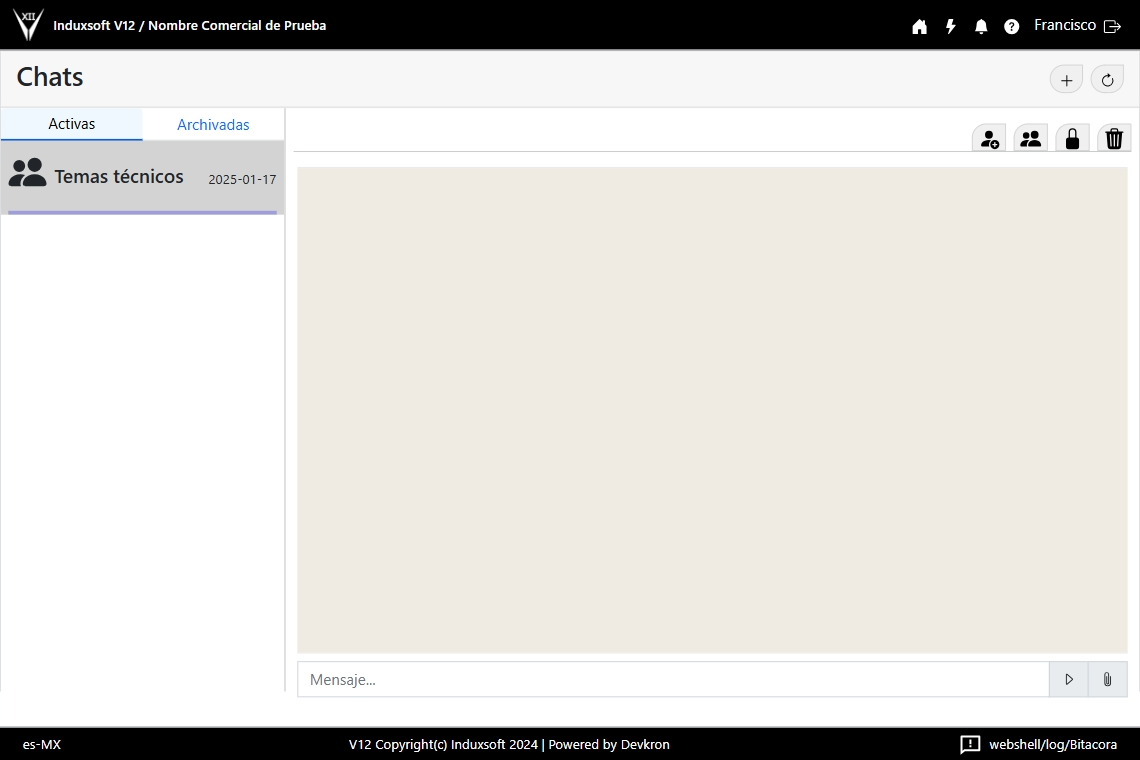Select the Activas tab
Screen dimensions: 1140x760
click(x=72, y=124)
